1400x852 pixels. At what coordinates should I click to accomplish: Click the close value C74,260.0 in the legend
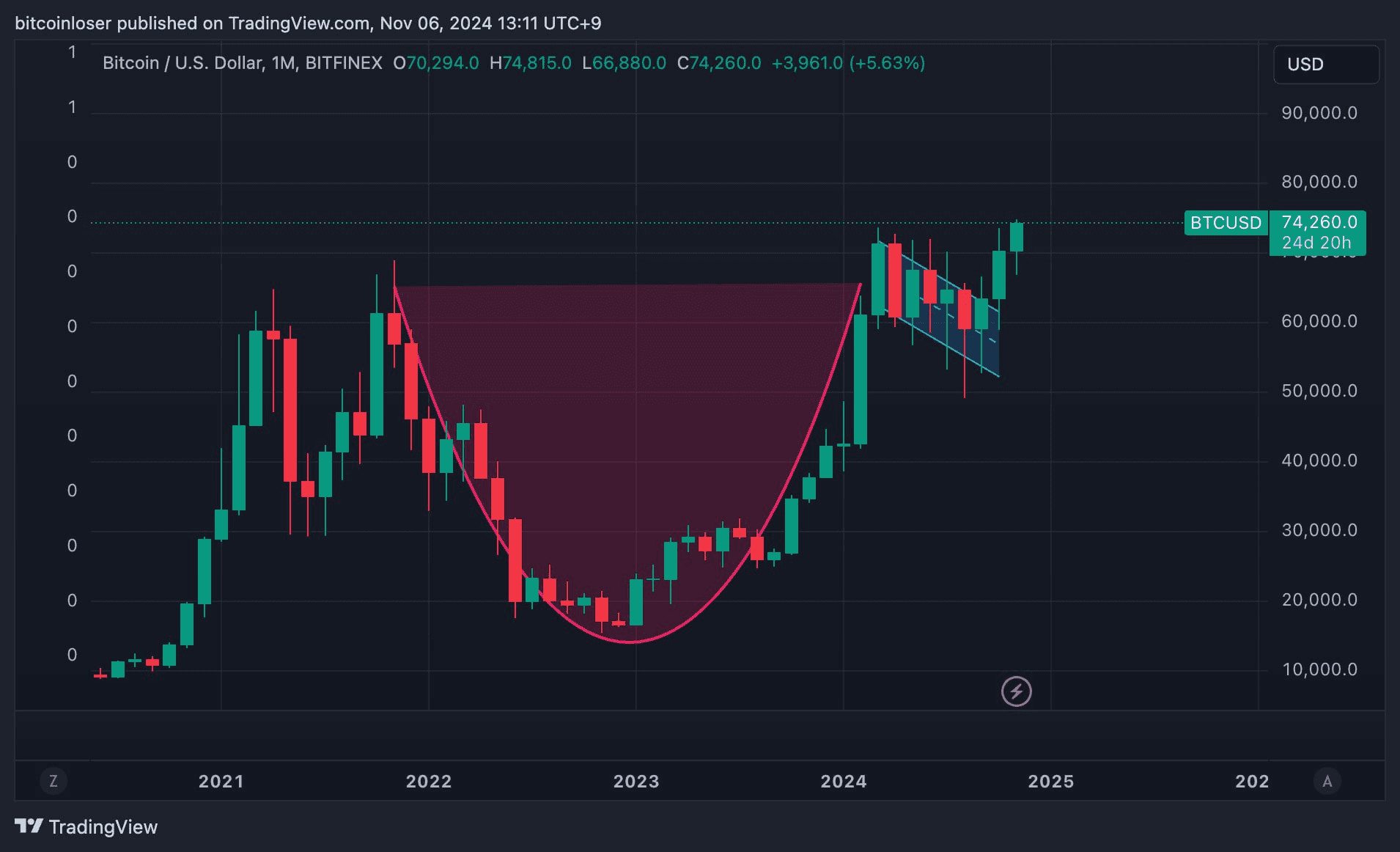coord(719,63)
